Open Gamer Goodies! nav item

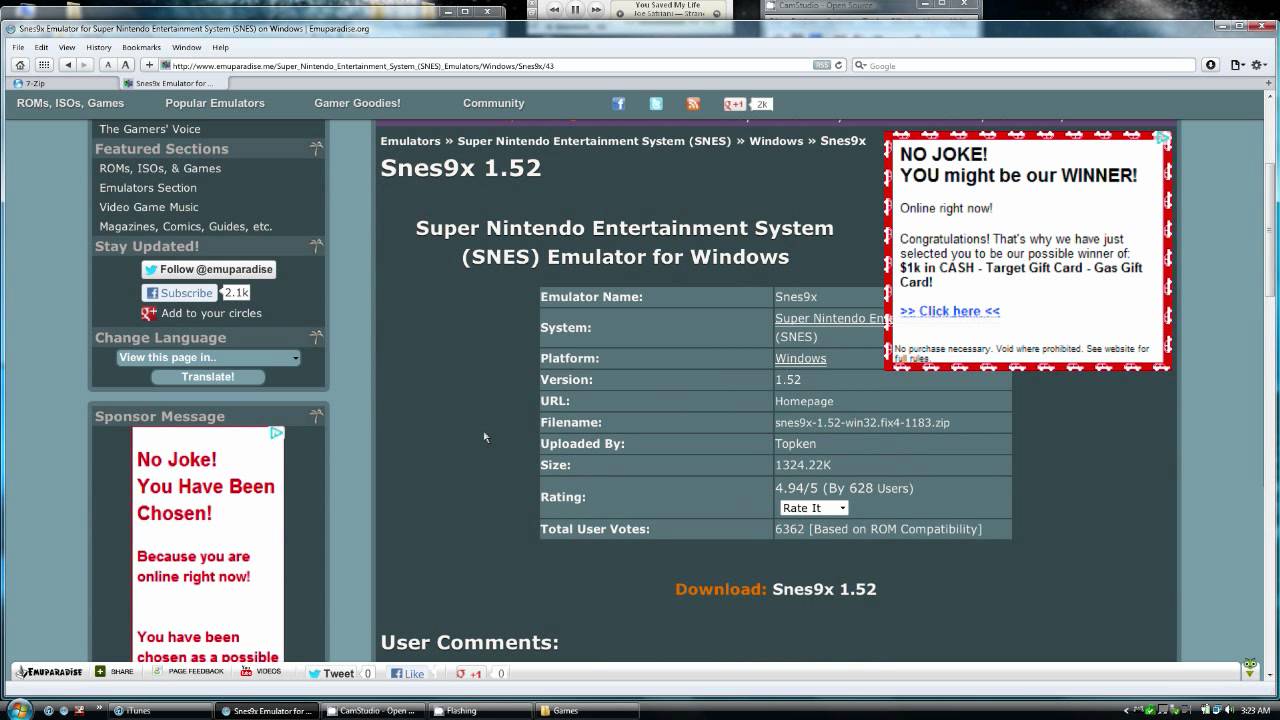pyautogui.click(x=357, y=103)
